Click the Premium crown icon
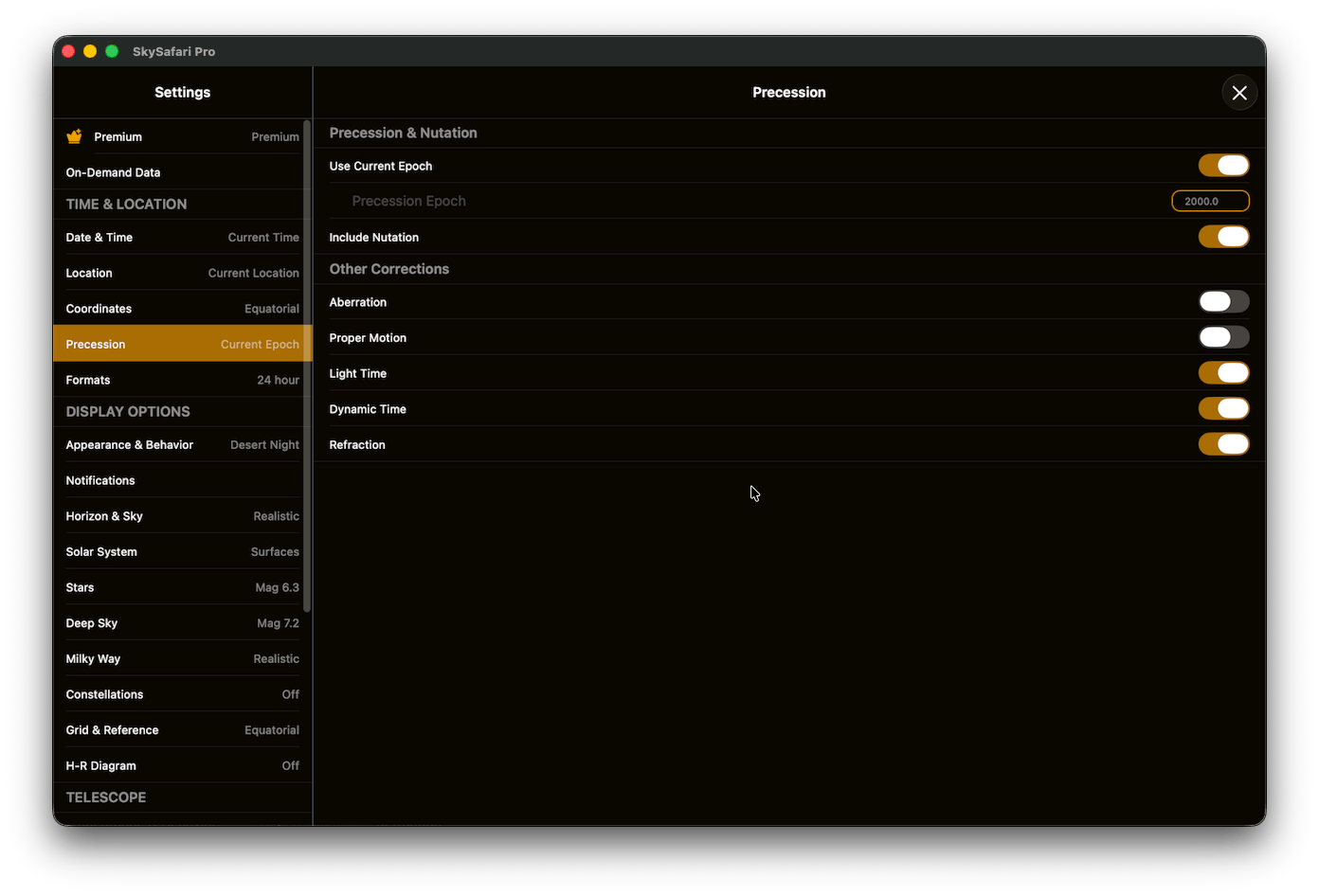This screenshot has width=1319, height=896. click(x=74, y=136)
